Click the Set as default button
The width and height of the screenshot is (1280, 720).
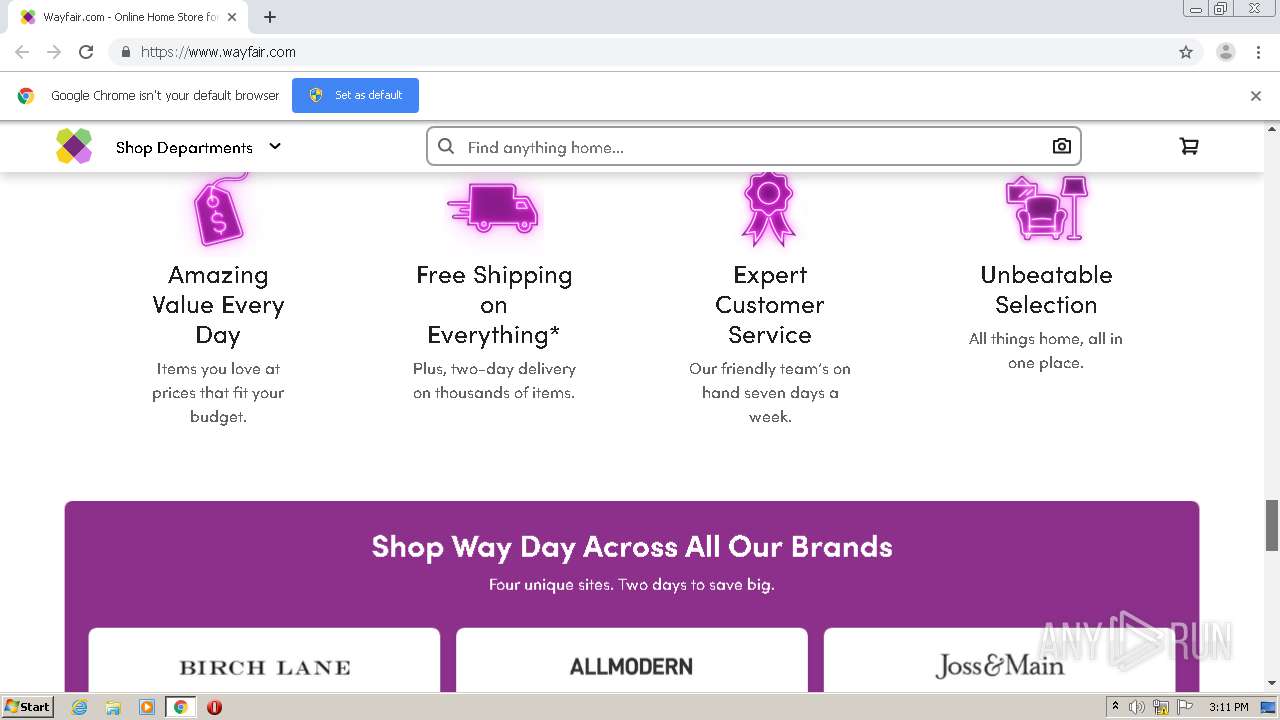point(355,95)
